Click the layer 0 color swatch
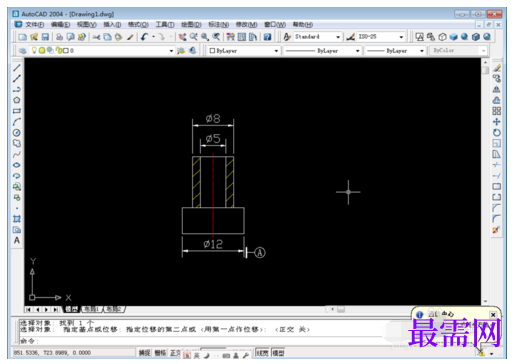520x364 pixels. 66,51
